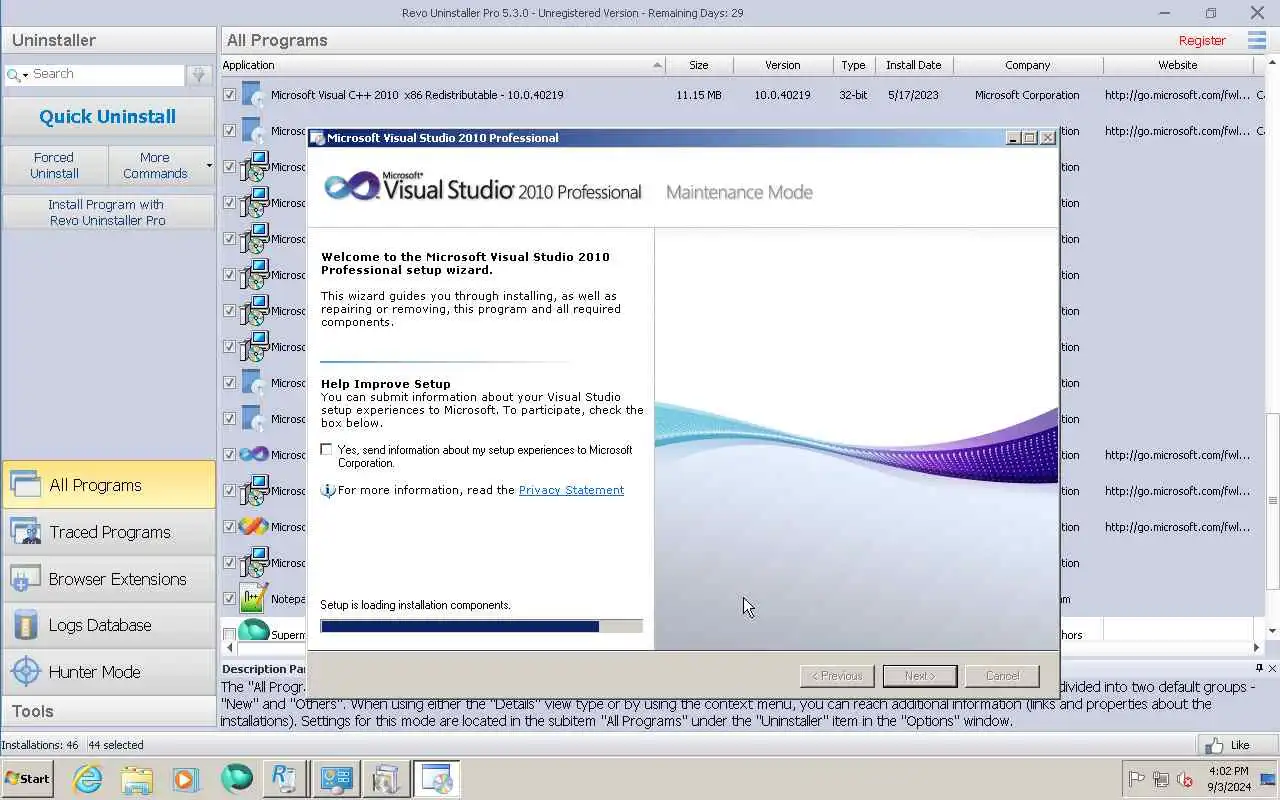The image size is (1280, 800).
Task: Sort by the Size column header
Action: (699, 65)
